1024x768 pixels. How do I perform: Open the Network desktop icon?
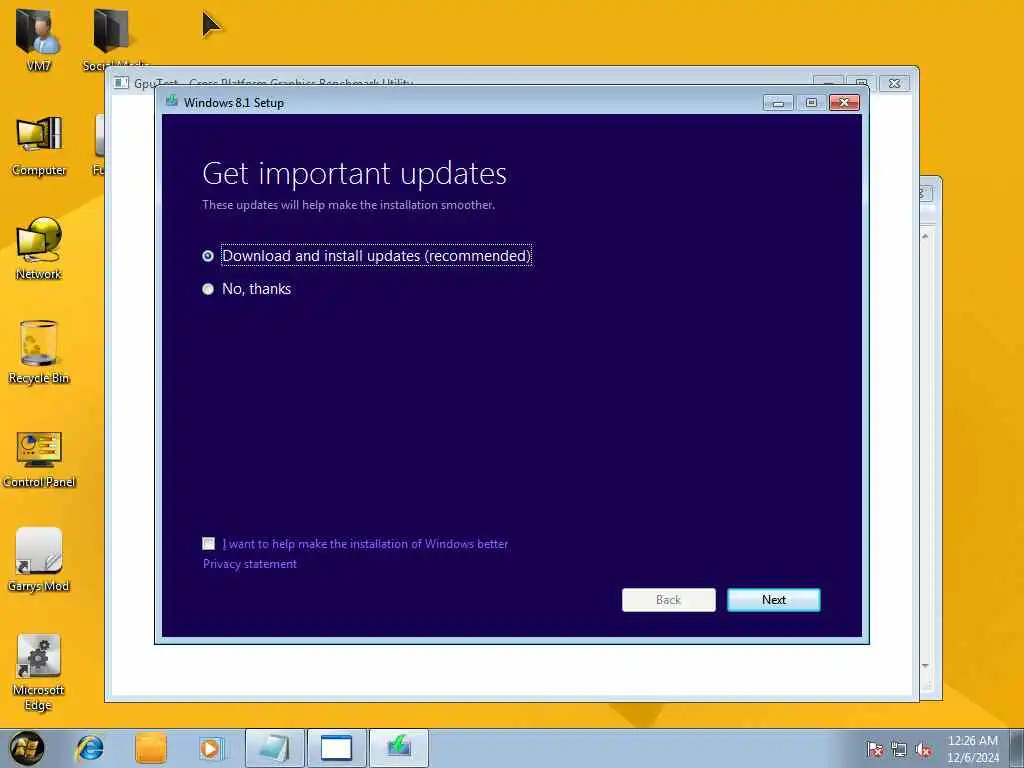pos(39,249)
